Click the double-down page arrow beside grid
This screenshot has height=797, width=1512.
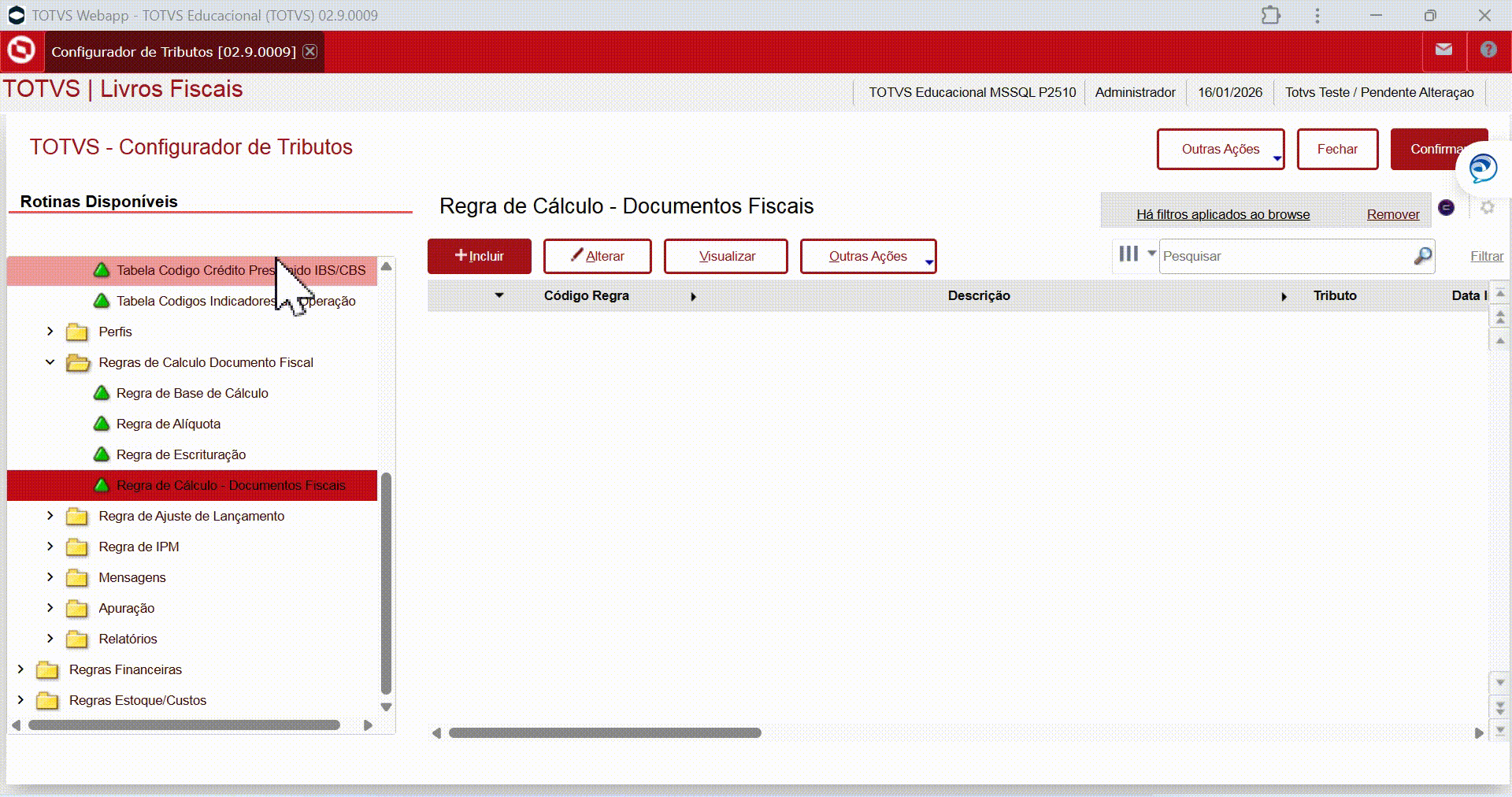[x=1500, y=706]
